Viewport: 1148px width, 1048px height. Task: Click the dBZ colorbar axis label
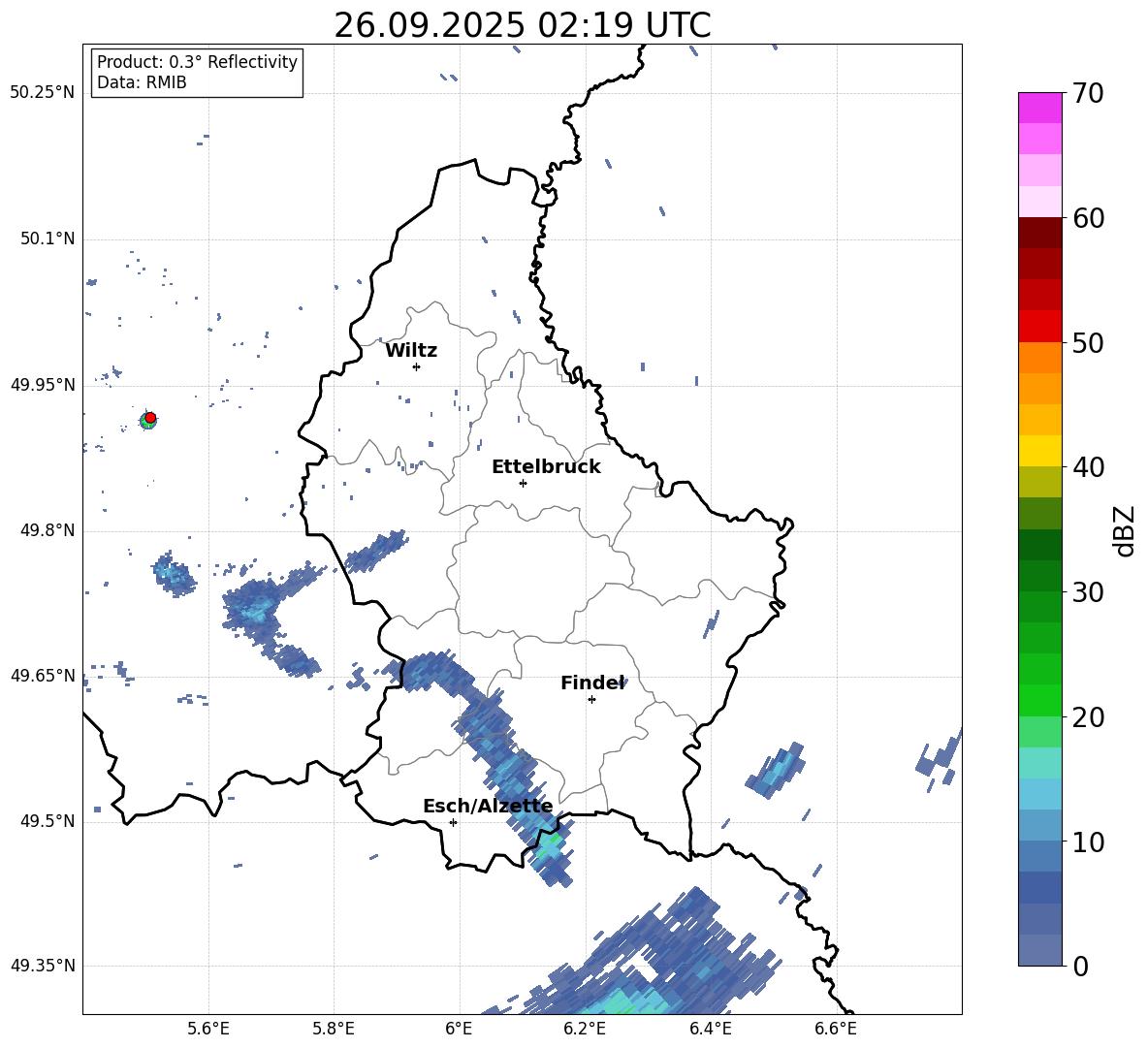point(1125,530)
